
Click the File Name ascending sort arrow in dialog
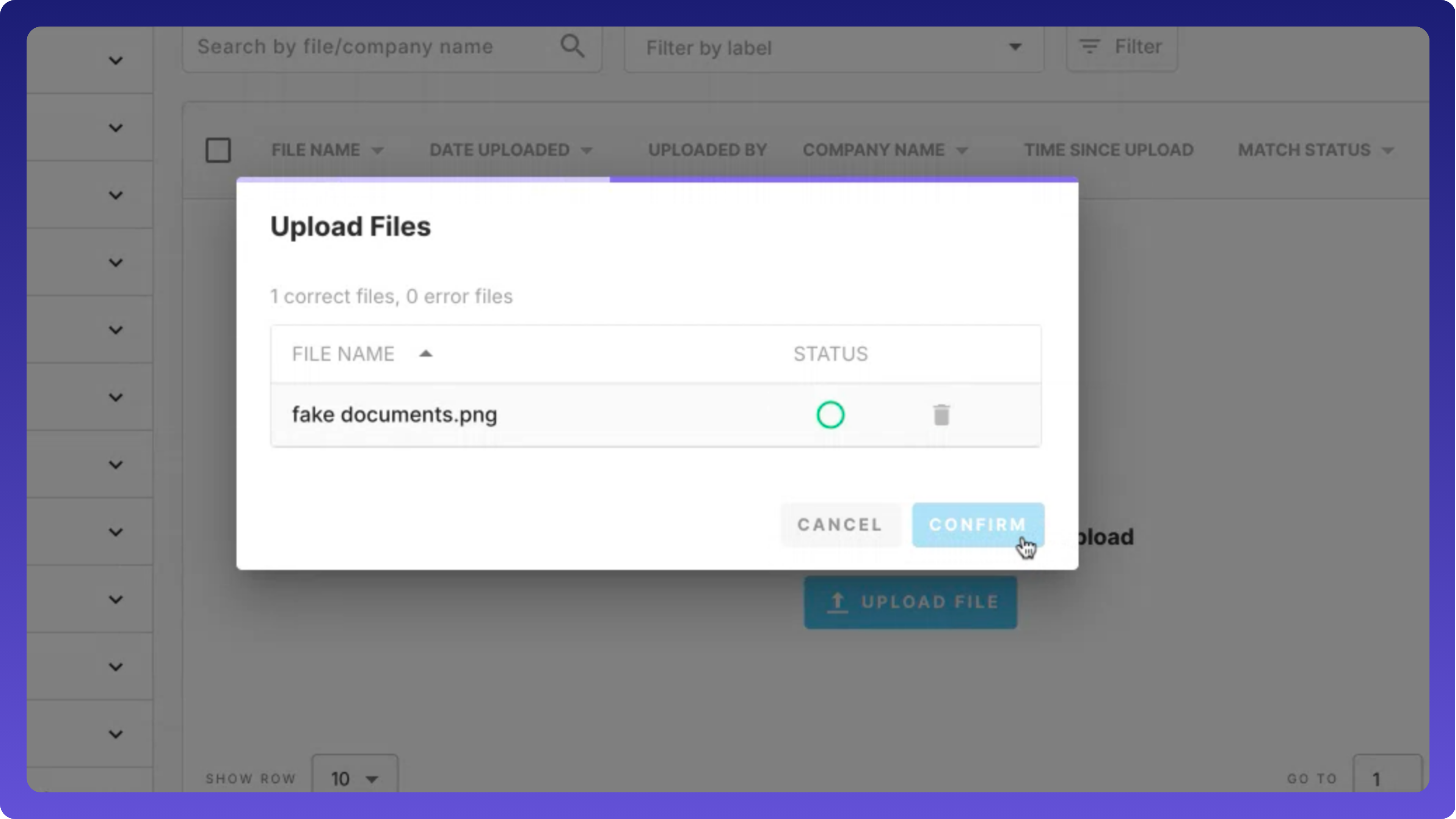click(x=425, y=354)
